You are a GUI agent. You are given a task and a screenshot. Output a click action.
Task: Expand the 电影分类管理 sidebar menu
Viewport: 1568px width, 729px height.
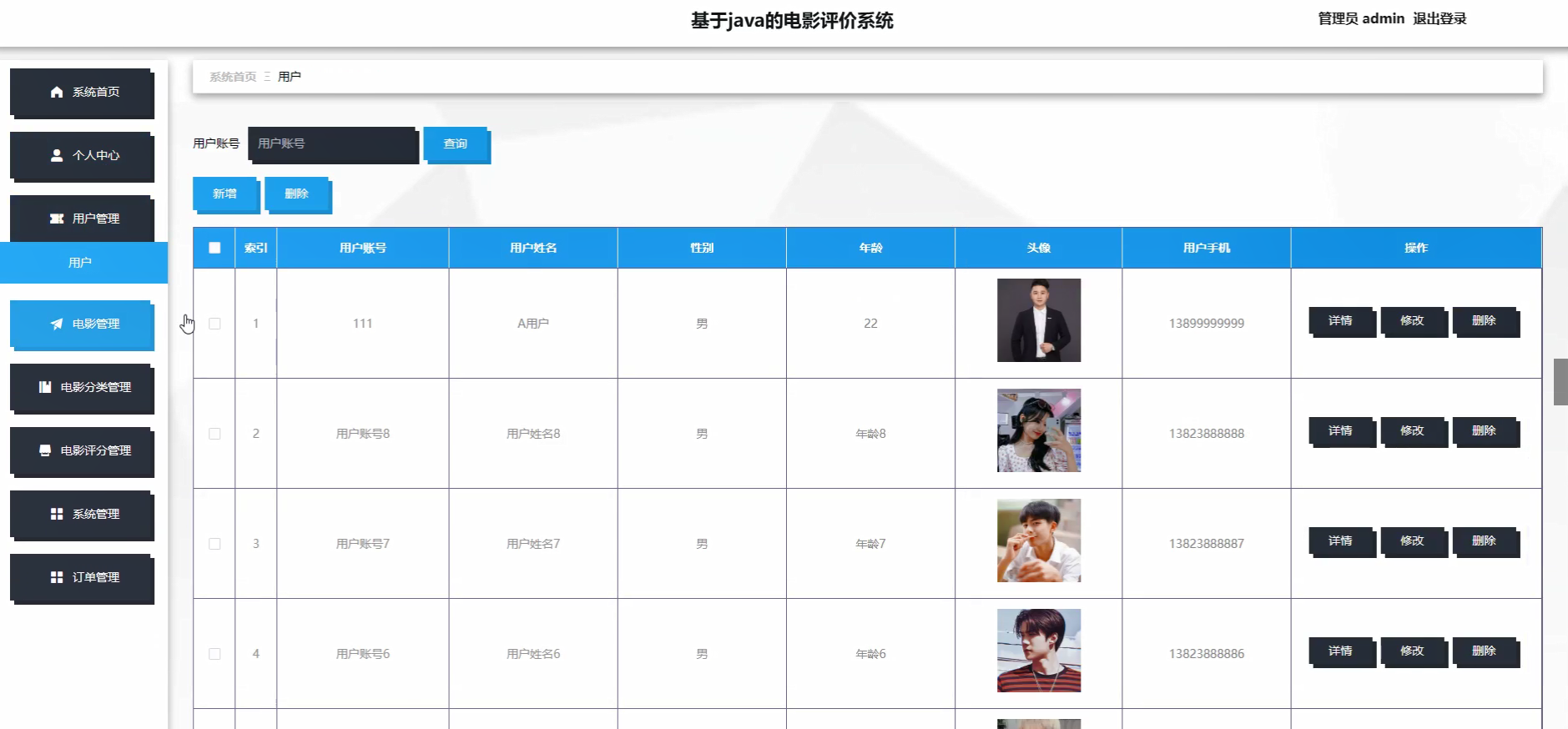[82, 388]
